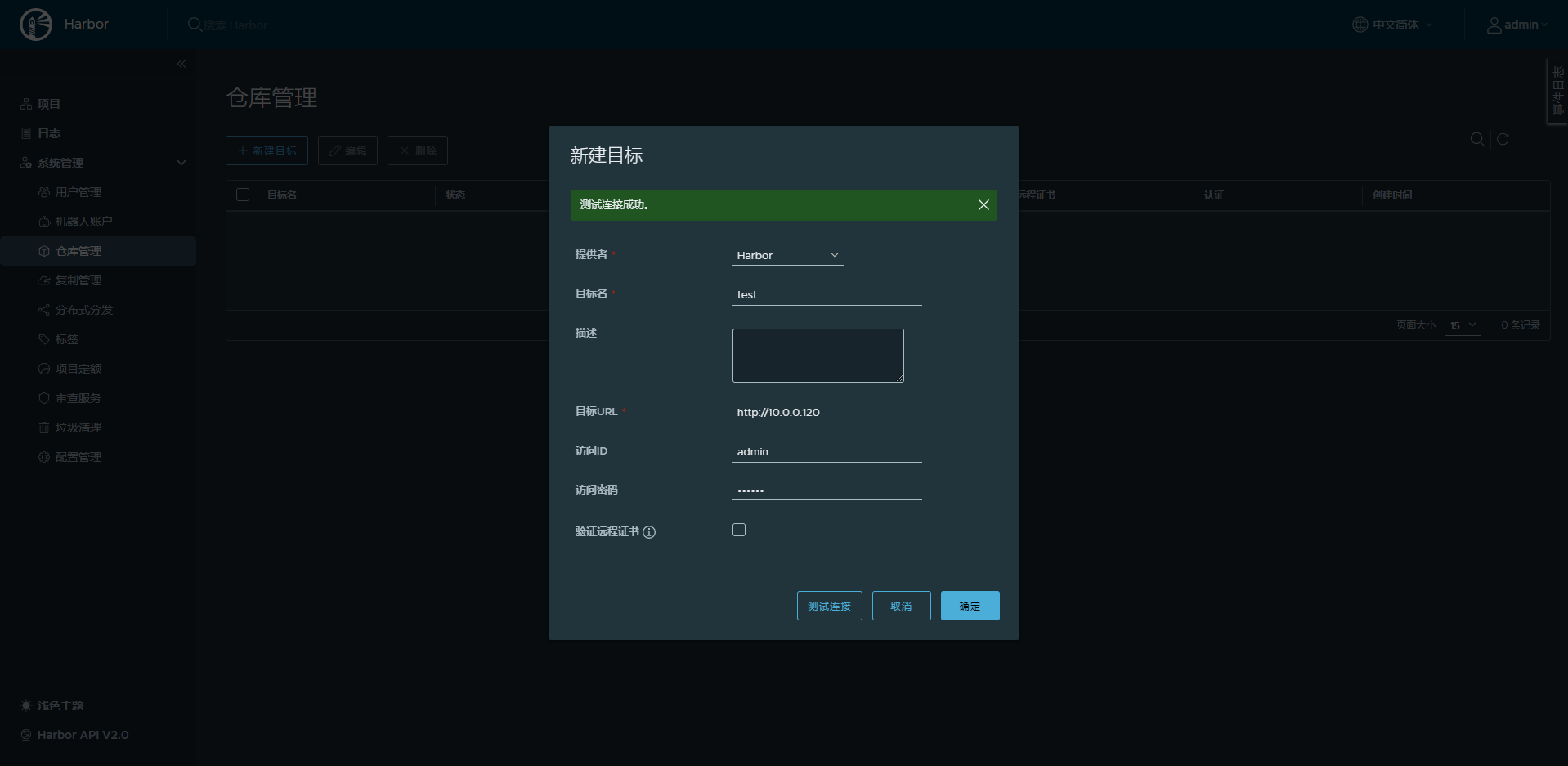Click the 认证 column header
Image resolution: width=1568 pixels, height=766 pixels.
(1214, 195)
